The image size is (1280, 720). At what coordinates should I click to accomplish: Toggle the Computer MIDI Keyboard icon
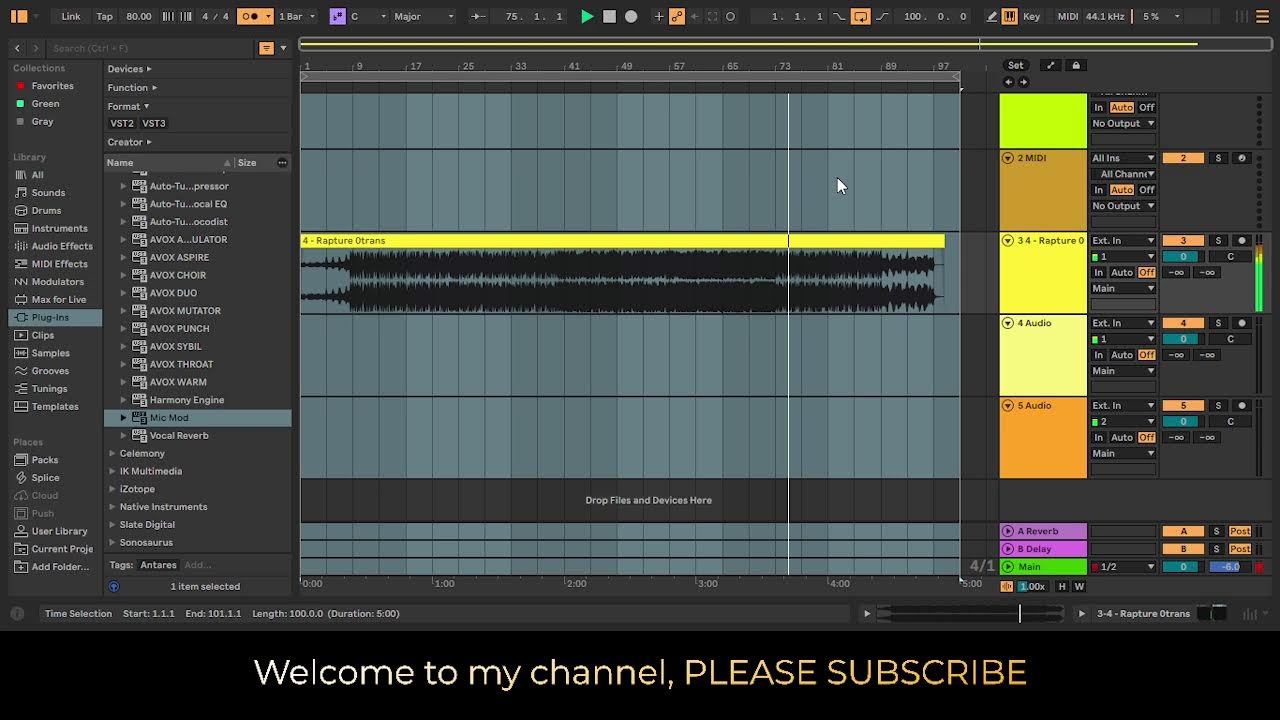(x=1010, y=16)
